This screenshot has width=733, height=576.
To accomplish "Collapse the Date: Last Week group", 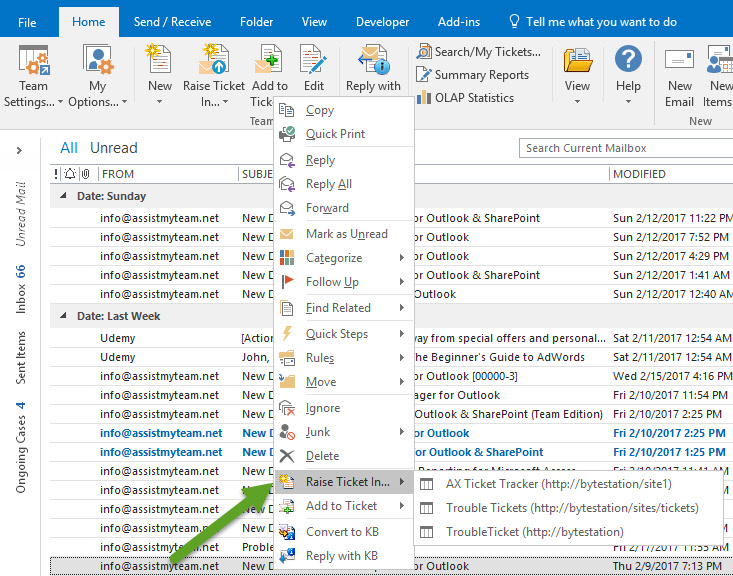I will [x=64, y=316].
